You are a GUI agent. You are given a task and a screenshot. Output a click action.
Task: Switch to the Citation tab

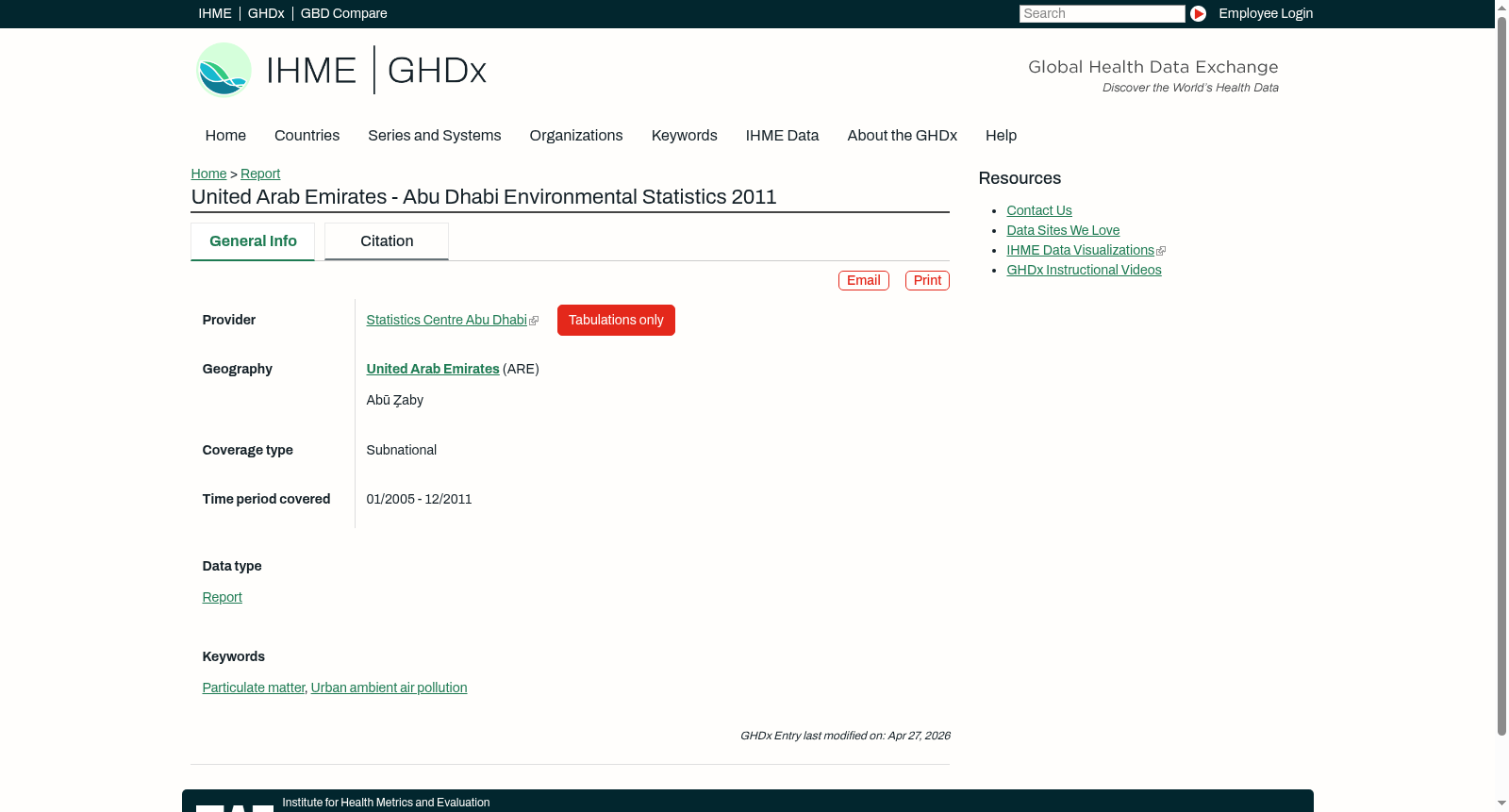(x=387, y=241)
